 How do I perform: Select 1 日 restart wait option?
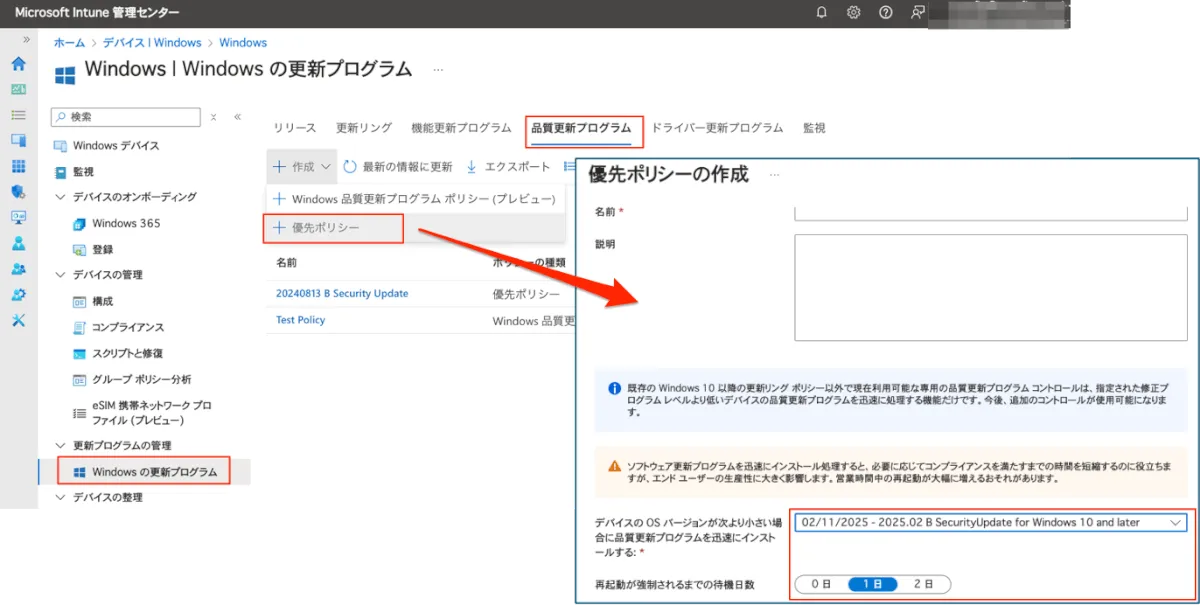click(872, 584)
